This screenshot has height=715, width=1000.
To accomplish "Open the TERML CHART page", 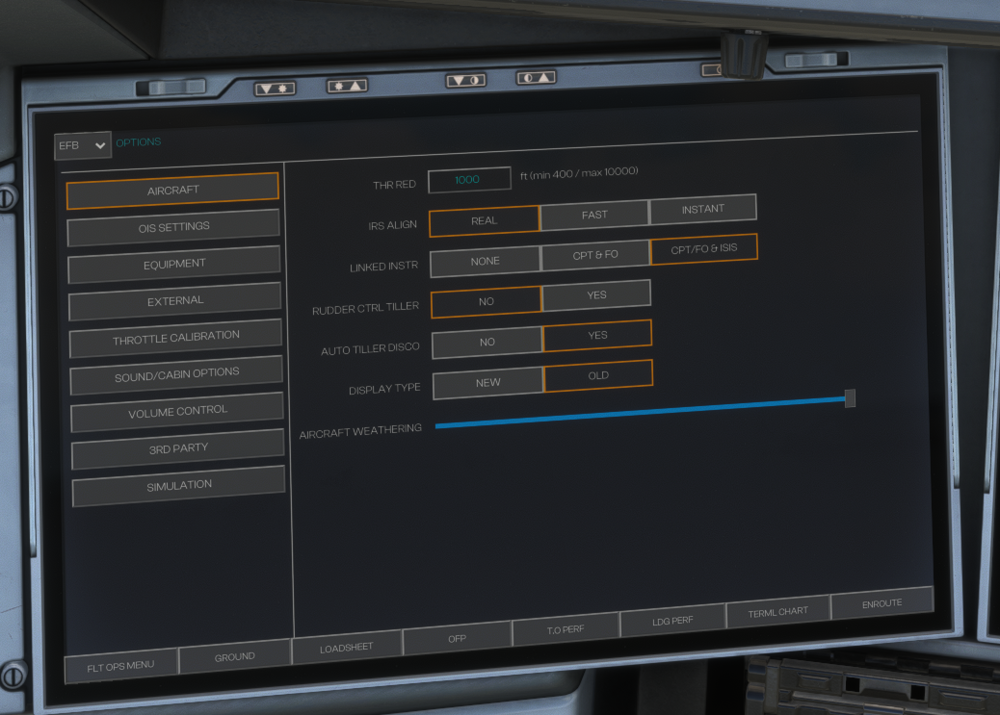I will click(x=777, y=612).
